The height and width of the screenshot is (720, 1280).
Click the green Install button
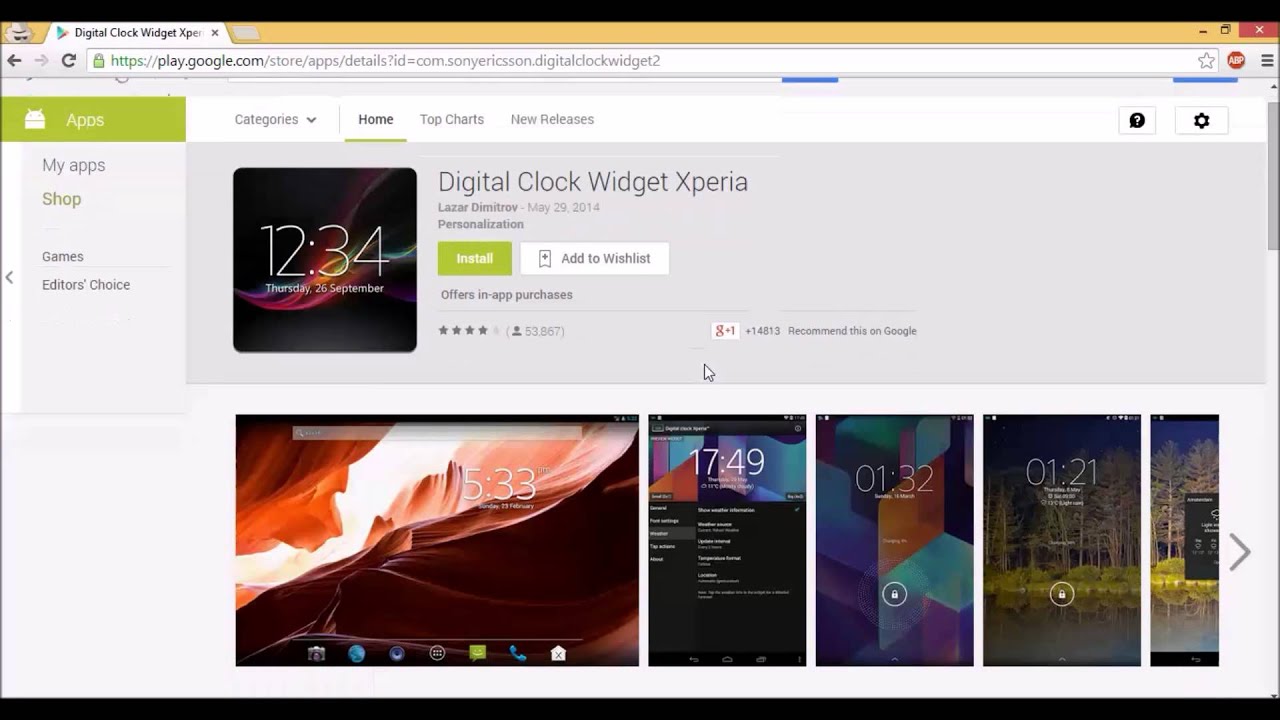tap(475, 258)
